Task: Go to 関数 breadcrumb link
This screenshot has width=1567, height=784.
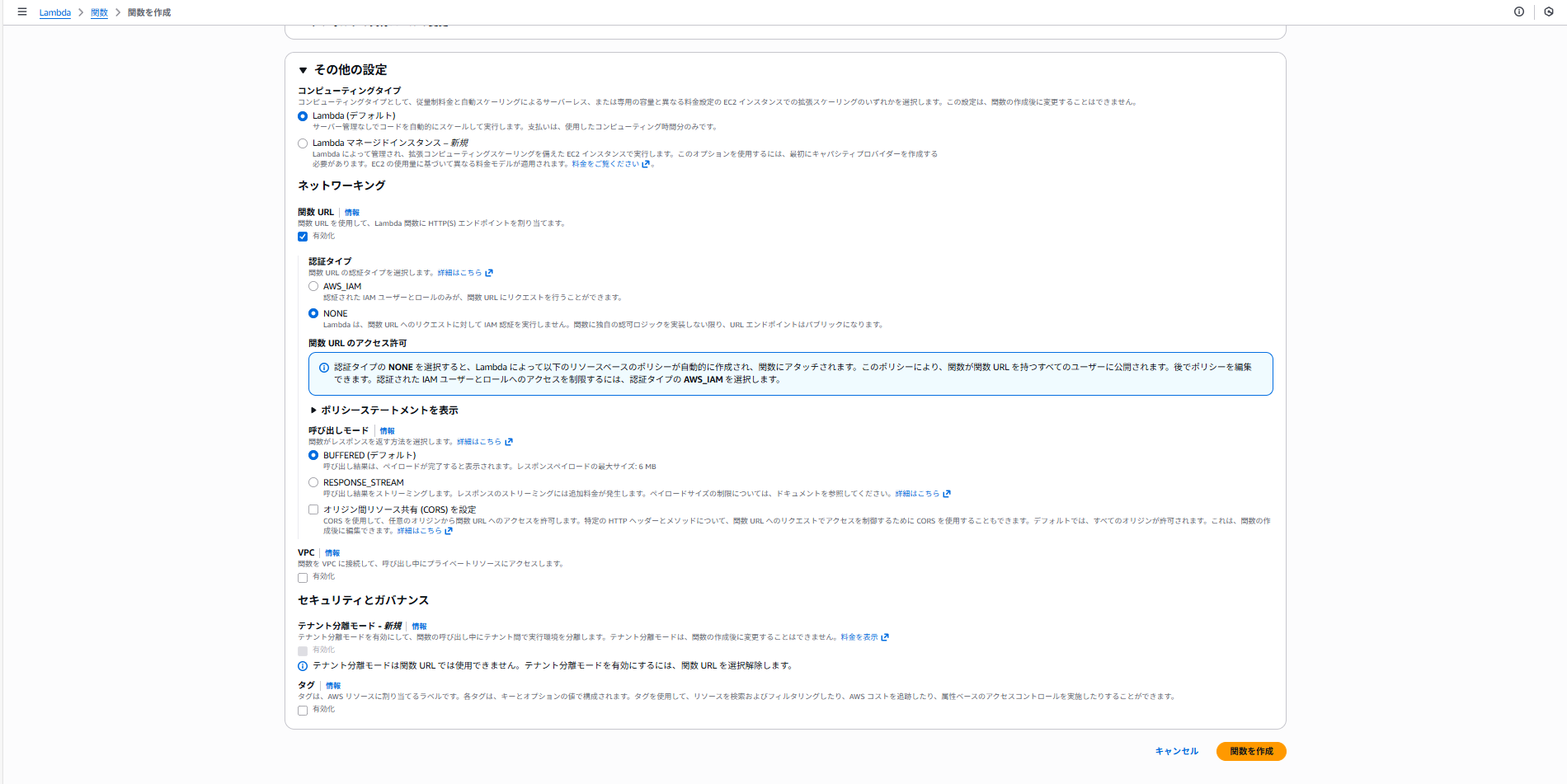Action: click(99, 12)
